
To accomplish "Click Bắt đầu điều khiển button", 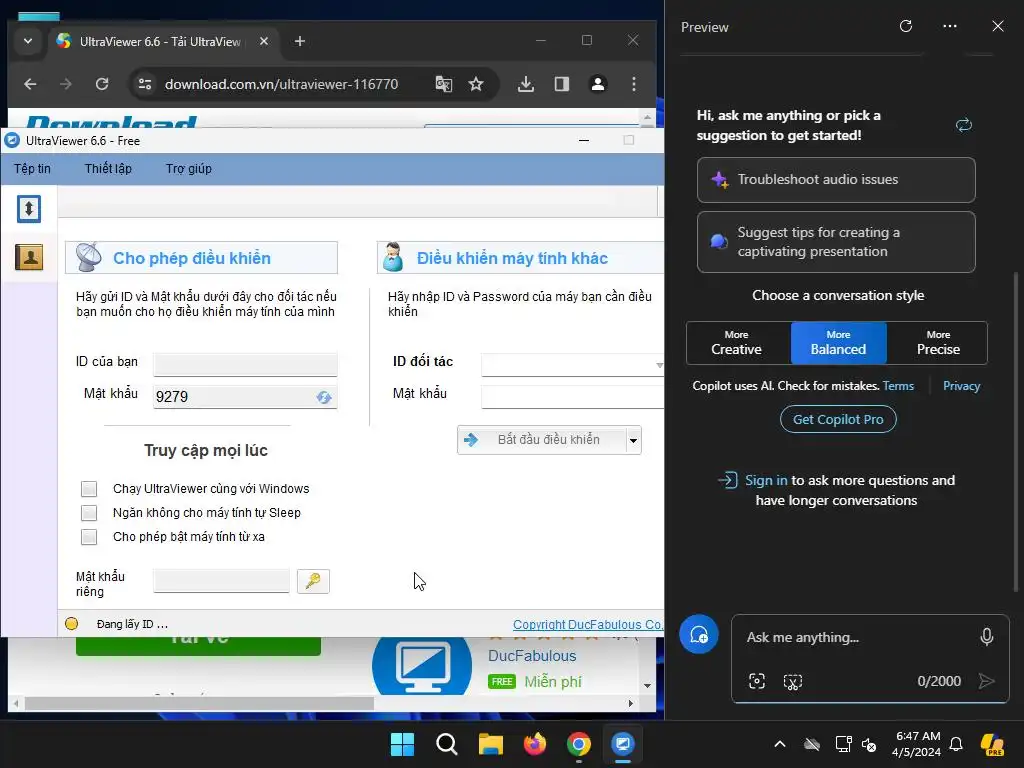I will tap(542, 440).
